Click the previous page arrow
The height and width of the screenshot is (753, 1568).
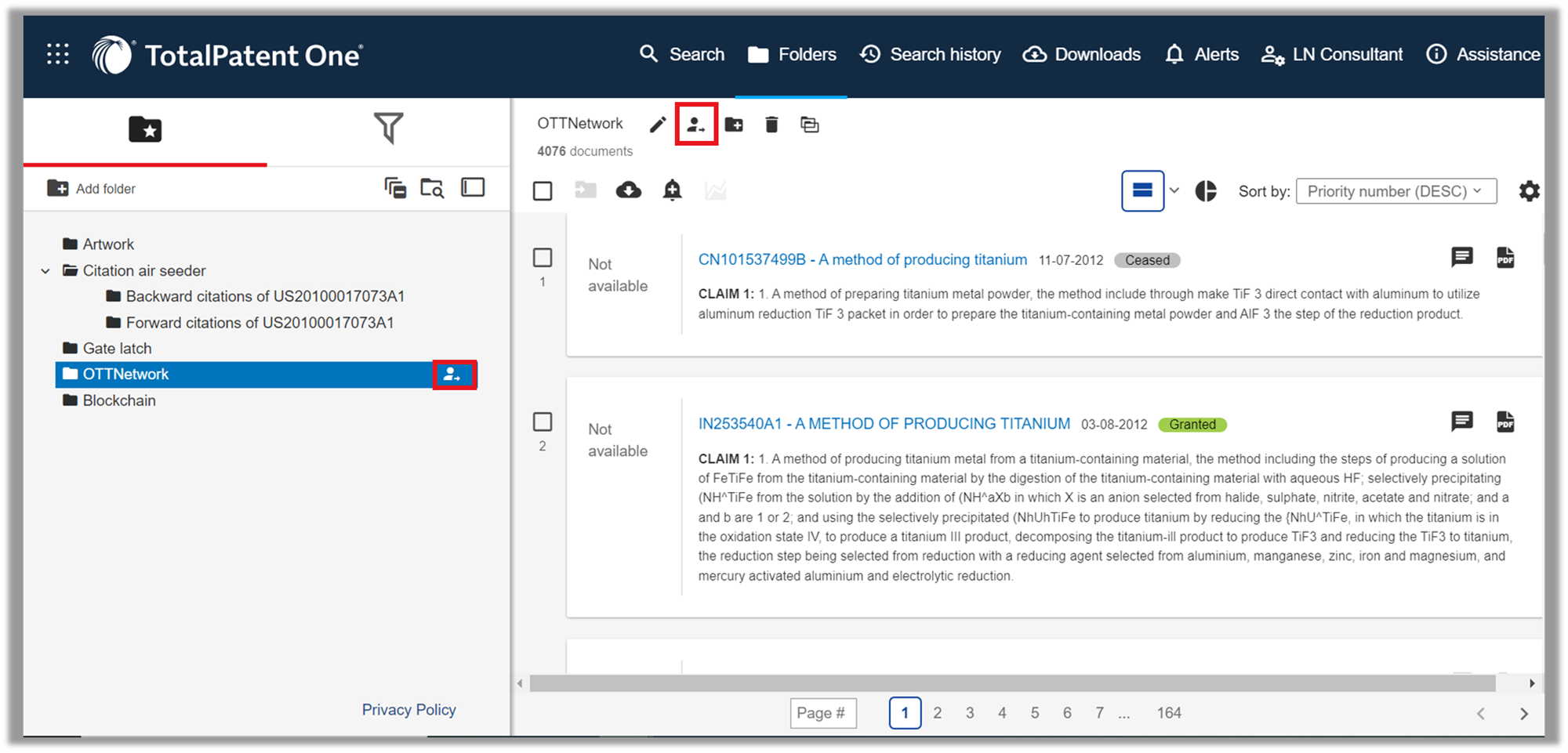tap(1480, 714)
